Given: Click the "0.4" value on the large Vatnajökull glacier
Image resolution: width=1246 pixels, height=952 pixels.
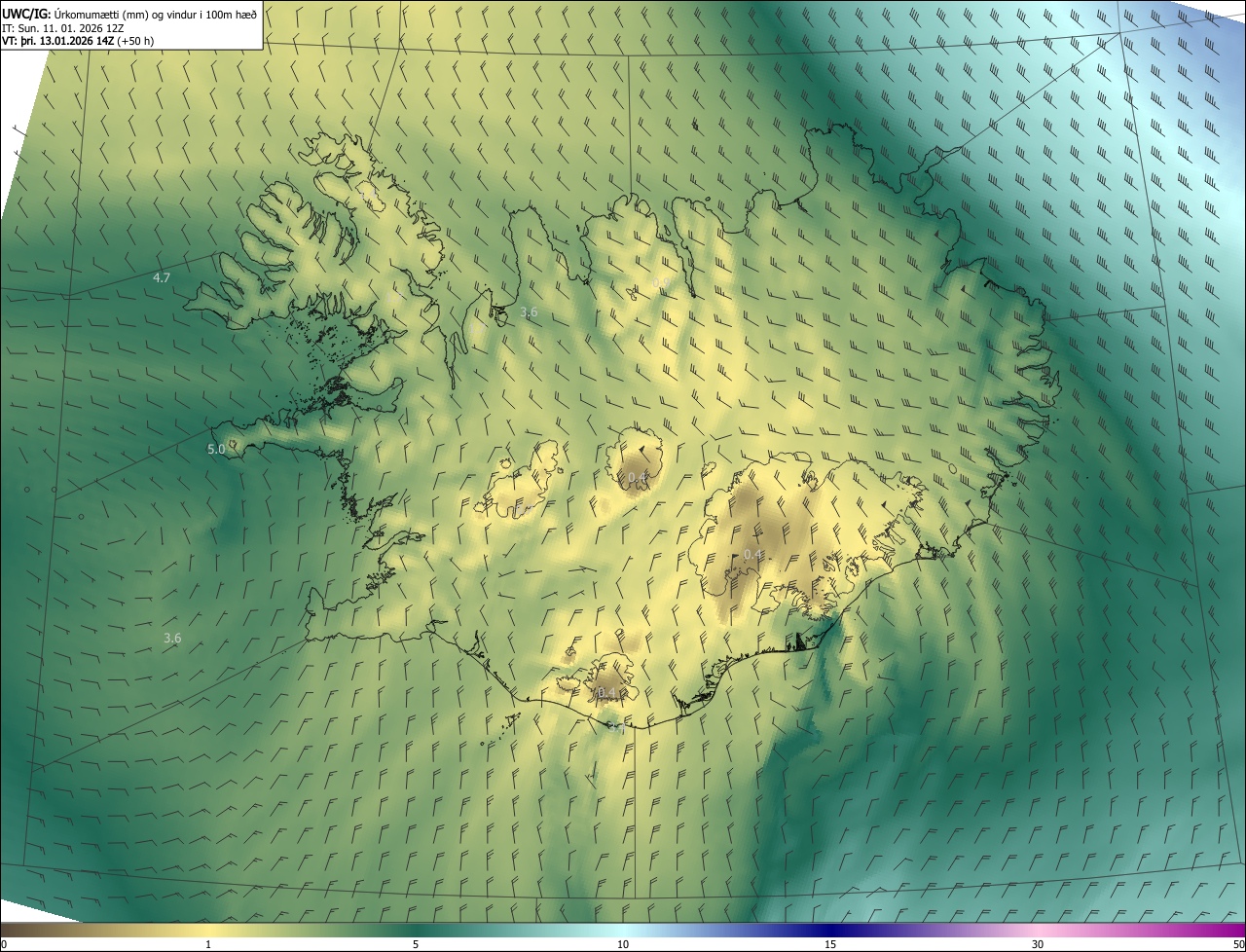Looking at the screenshot, I should coord(752,555).
